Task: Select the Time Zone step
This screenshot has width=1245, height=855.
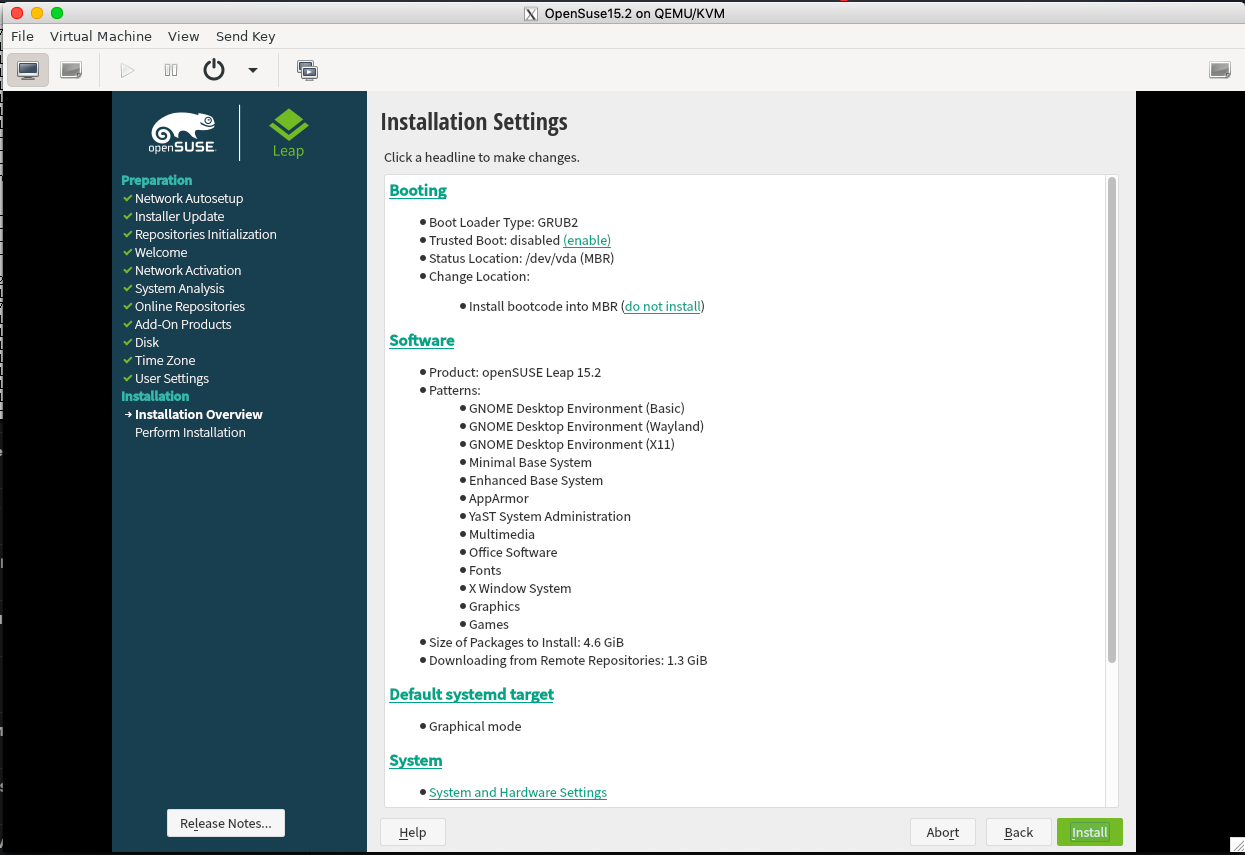Action: point(165,360)
